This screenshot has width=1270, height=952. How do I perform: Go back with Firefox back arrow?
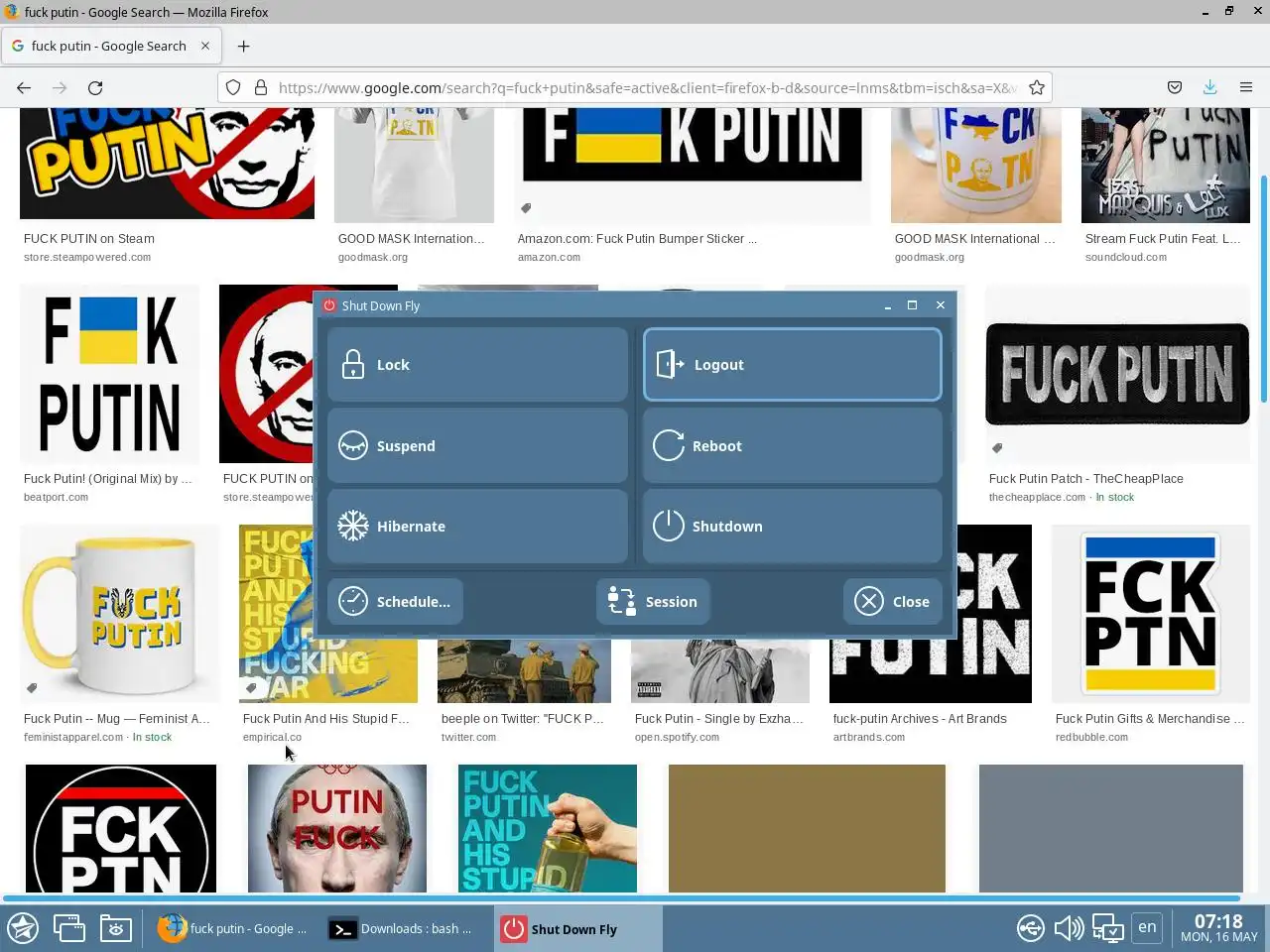pos(24,87)
